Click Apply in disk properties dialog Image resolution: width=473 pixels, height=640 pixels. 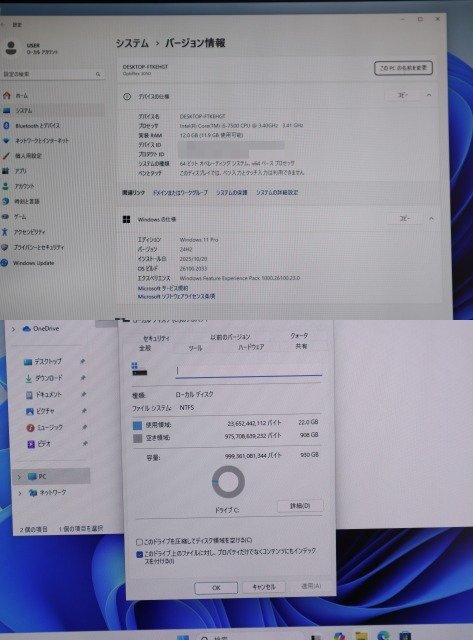(311, 586)
